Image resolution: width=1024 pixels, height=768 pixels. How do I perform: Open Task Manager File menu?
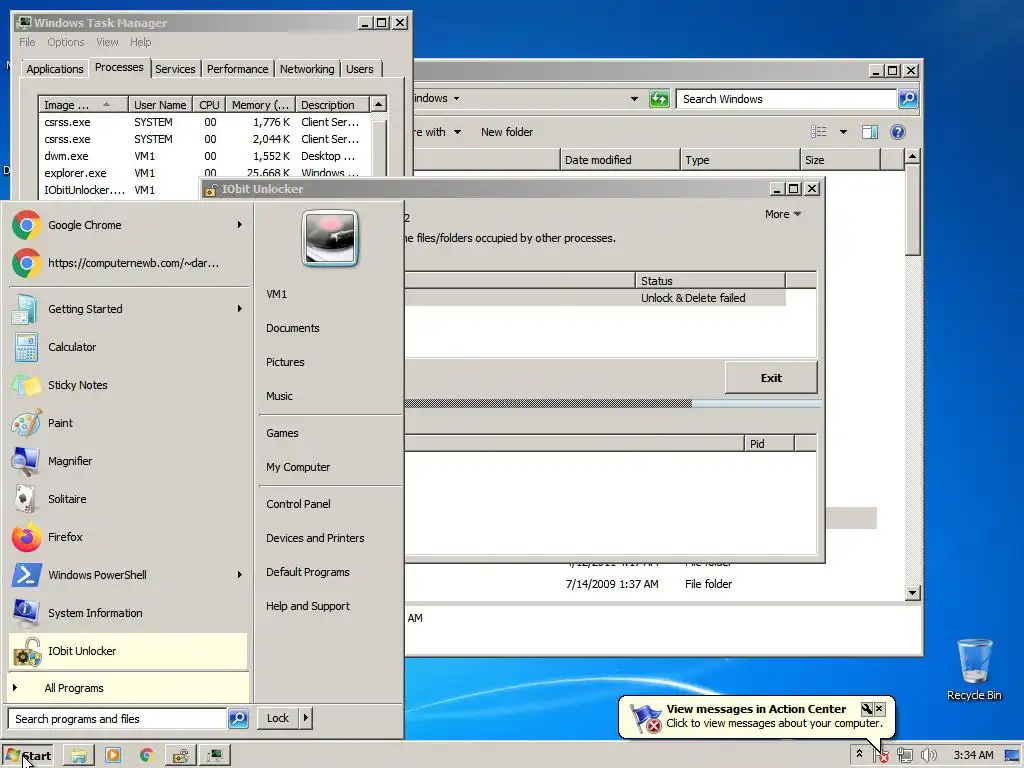pos(27,42)
